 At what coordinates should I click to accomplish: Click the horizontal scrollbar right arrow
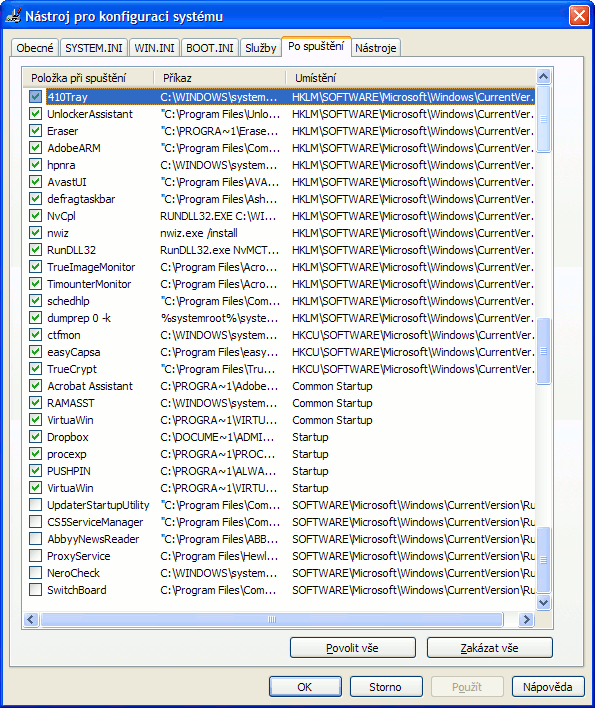[526, 619]
